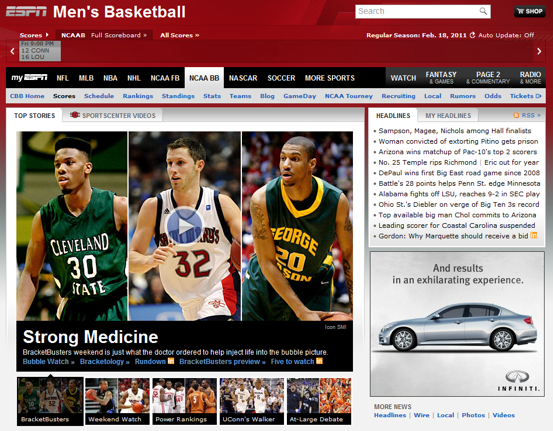Expand the Scores dropdown arrow
Screen dimensions: 553x431
47,35
